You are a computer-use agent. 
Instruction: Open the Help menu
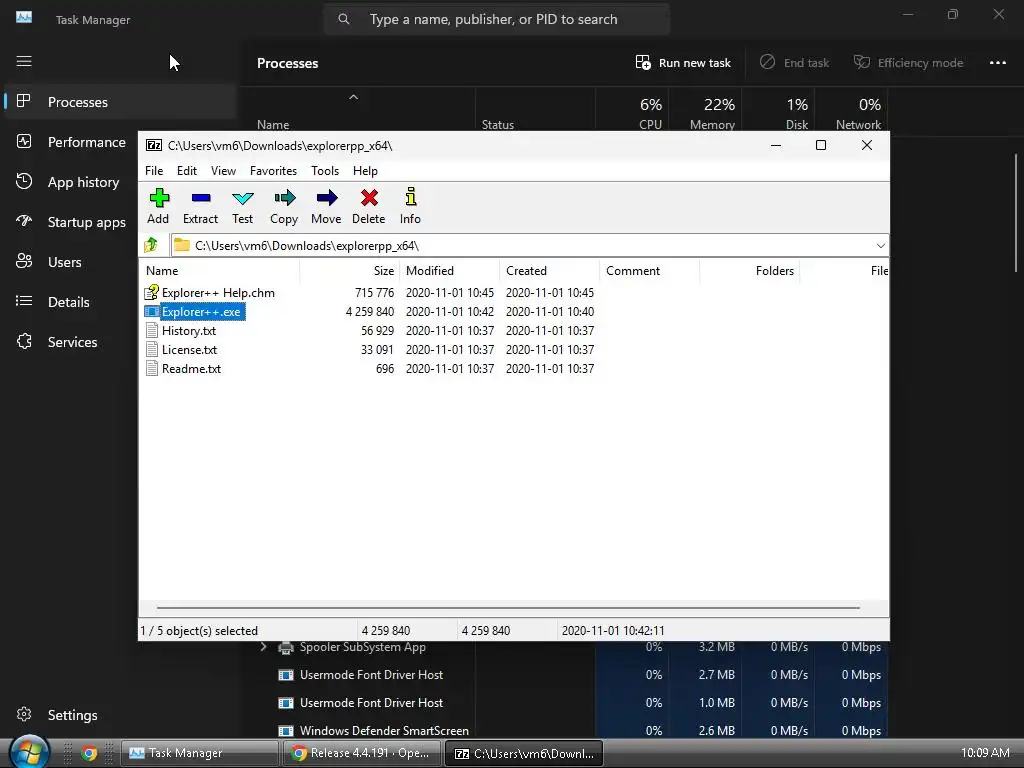click(365, 170)
